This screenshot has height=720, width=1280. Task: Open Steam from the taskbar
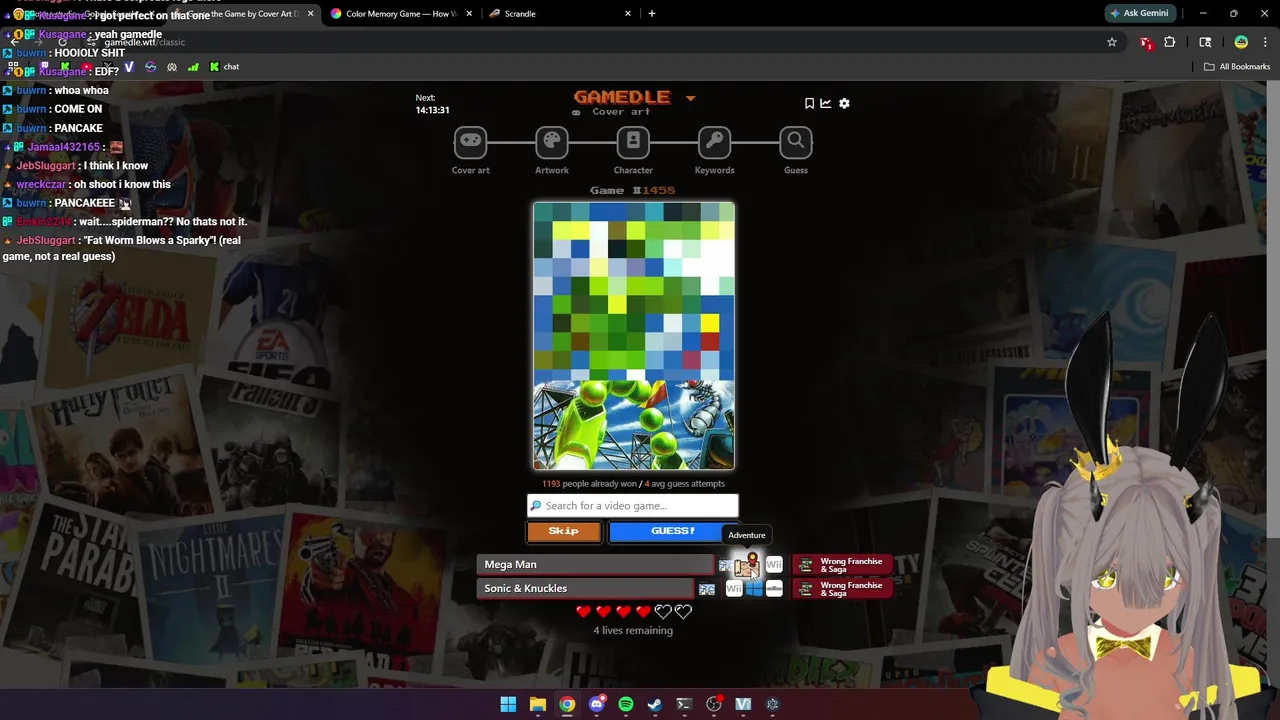[655, 704]
